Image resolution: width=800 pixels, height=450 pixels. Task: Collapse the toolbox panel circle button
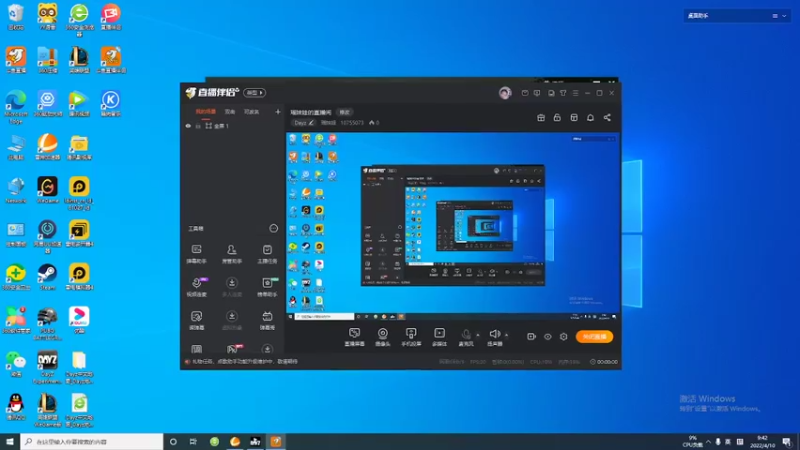pyautogui.click(x=273, y=229)
